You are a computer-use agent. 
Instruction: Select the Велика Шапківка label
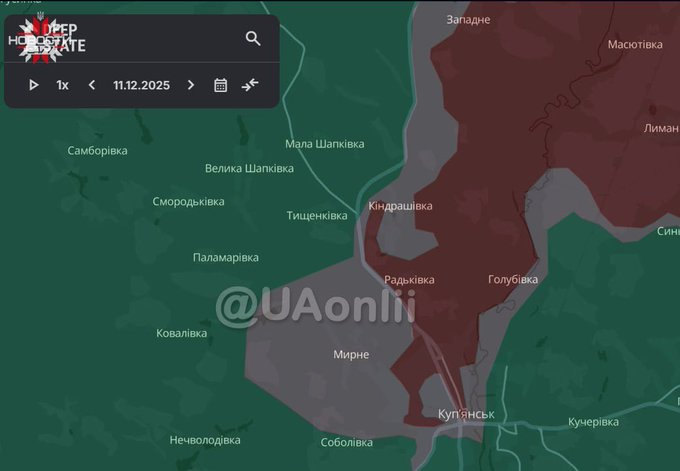pyautogui.click(x=249, y=168)
